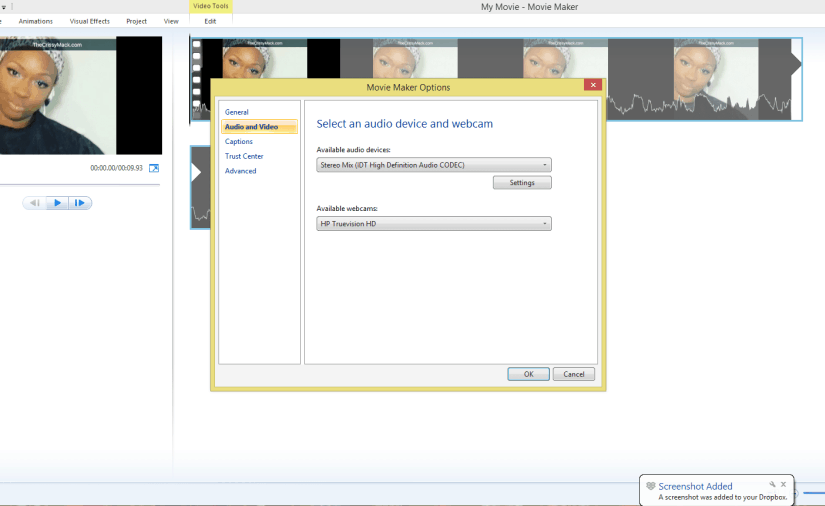The height and width of the screenshot is (506, 825).
Task: Open the Visual Effects ribbon tab
Action: tap(89, 21)
